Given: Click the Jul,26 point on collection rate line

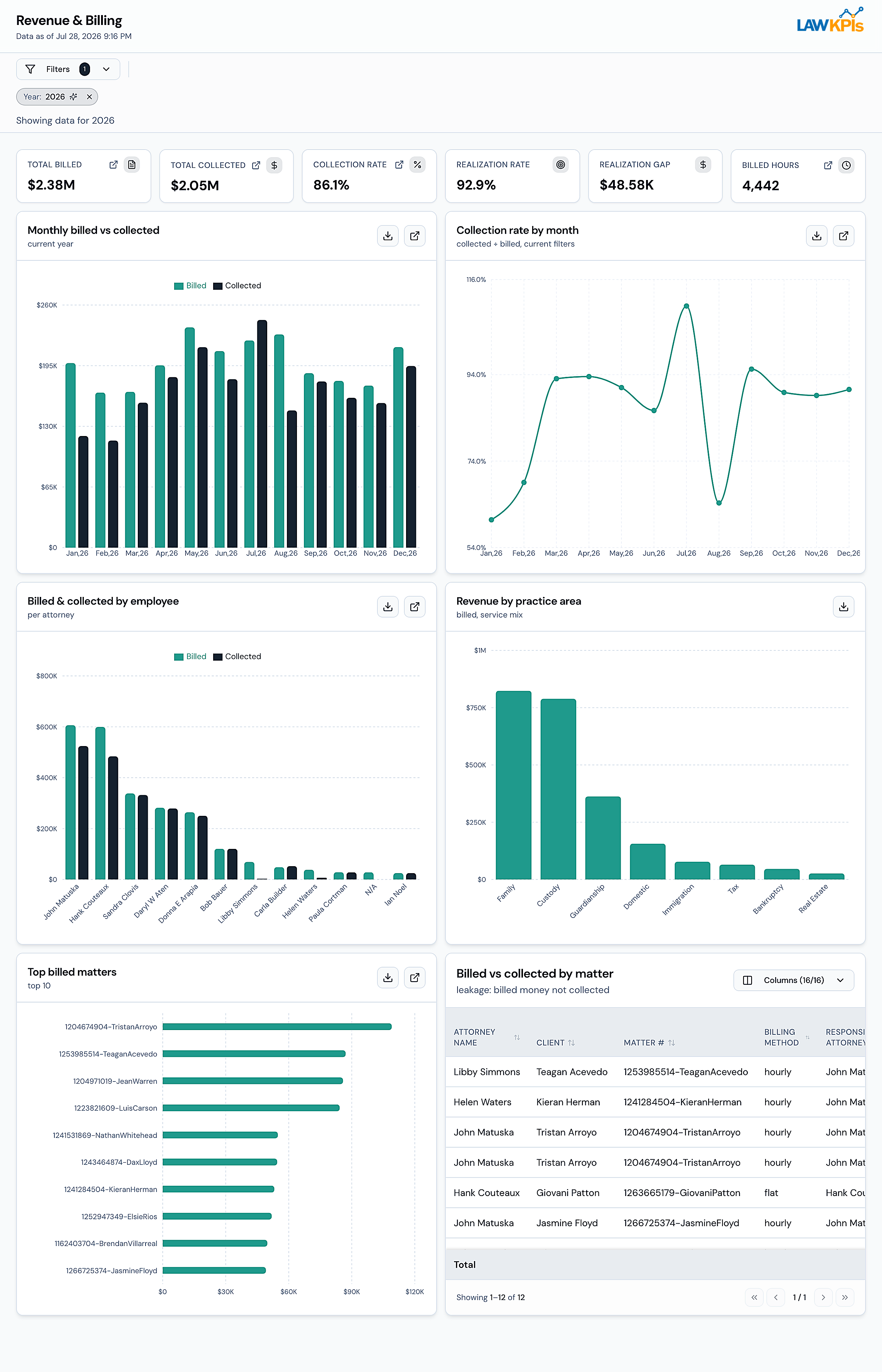Looking at the screenshot, I should pos(686,306).
